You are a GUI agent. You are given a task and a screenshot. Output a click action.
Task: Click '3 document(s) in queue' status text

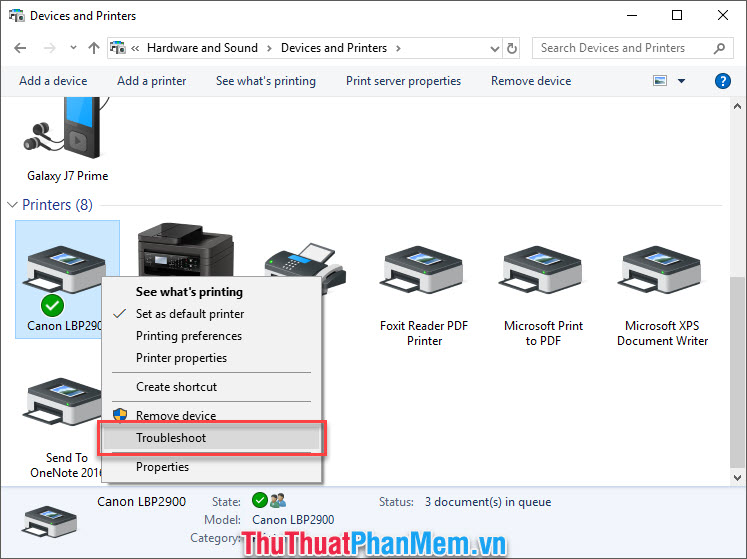pyautogui.click(x=488, y=502)
